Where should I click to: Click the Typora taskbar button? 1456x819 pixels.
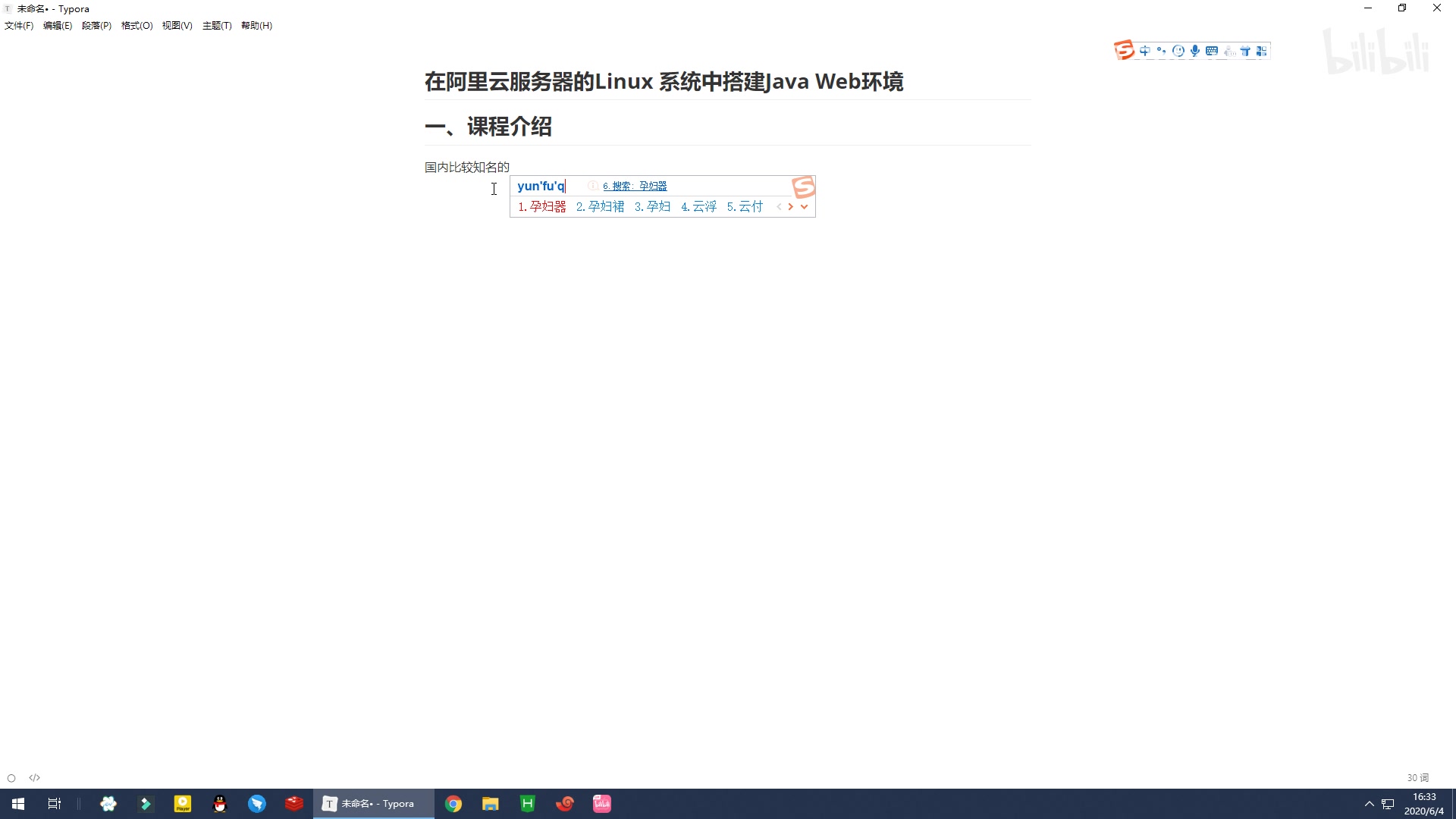click(374, 804)
